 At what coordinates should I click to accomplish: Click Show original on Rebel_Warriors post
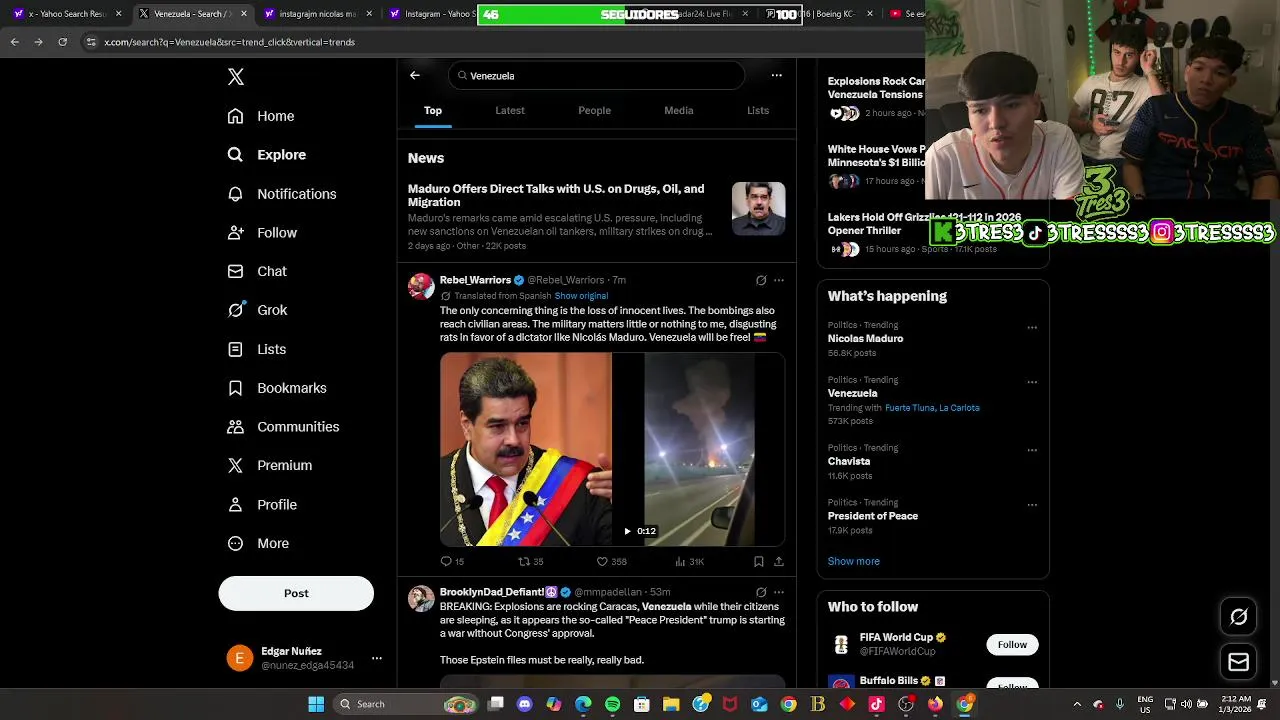(x=581, y=296)
